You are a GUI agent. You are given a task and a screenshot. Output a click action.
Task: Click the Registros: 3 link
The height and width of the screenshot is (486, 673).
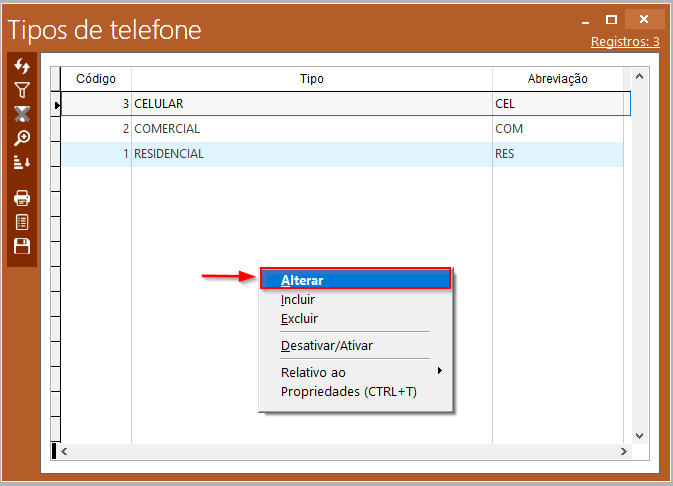[x=625, y=42]
